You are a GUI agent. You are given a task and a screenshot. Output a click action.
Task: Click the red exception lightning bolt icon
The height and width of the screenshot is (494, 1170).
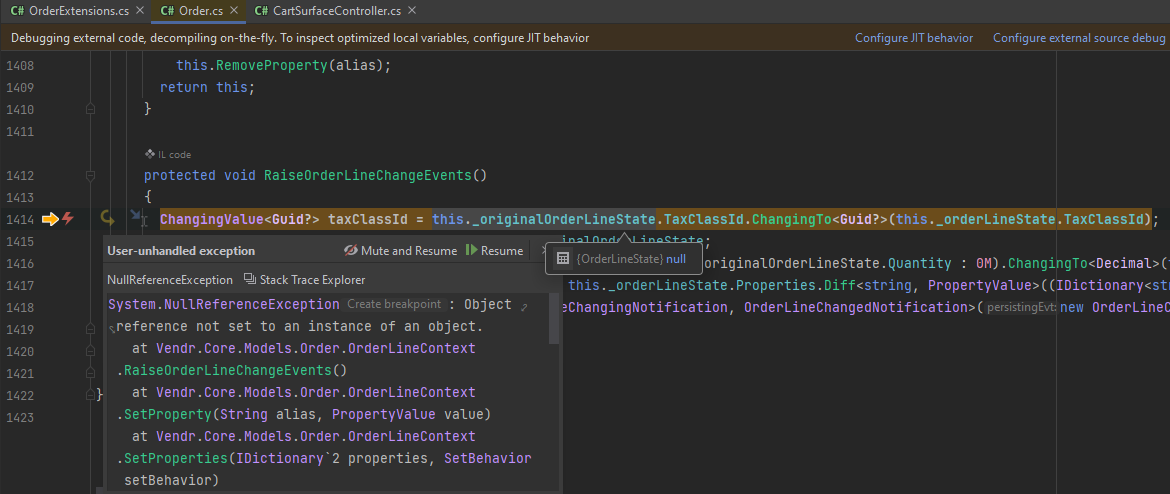[x=68, y=219]
